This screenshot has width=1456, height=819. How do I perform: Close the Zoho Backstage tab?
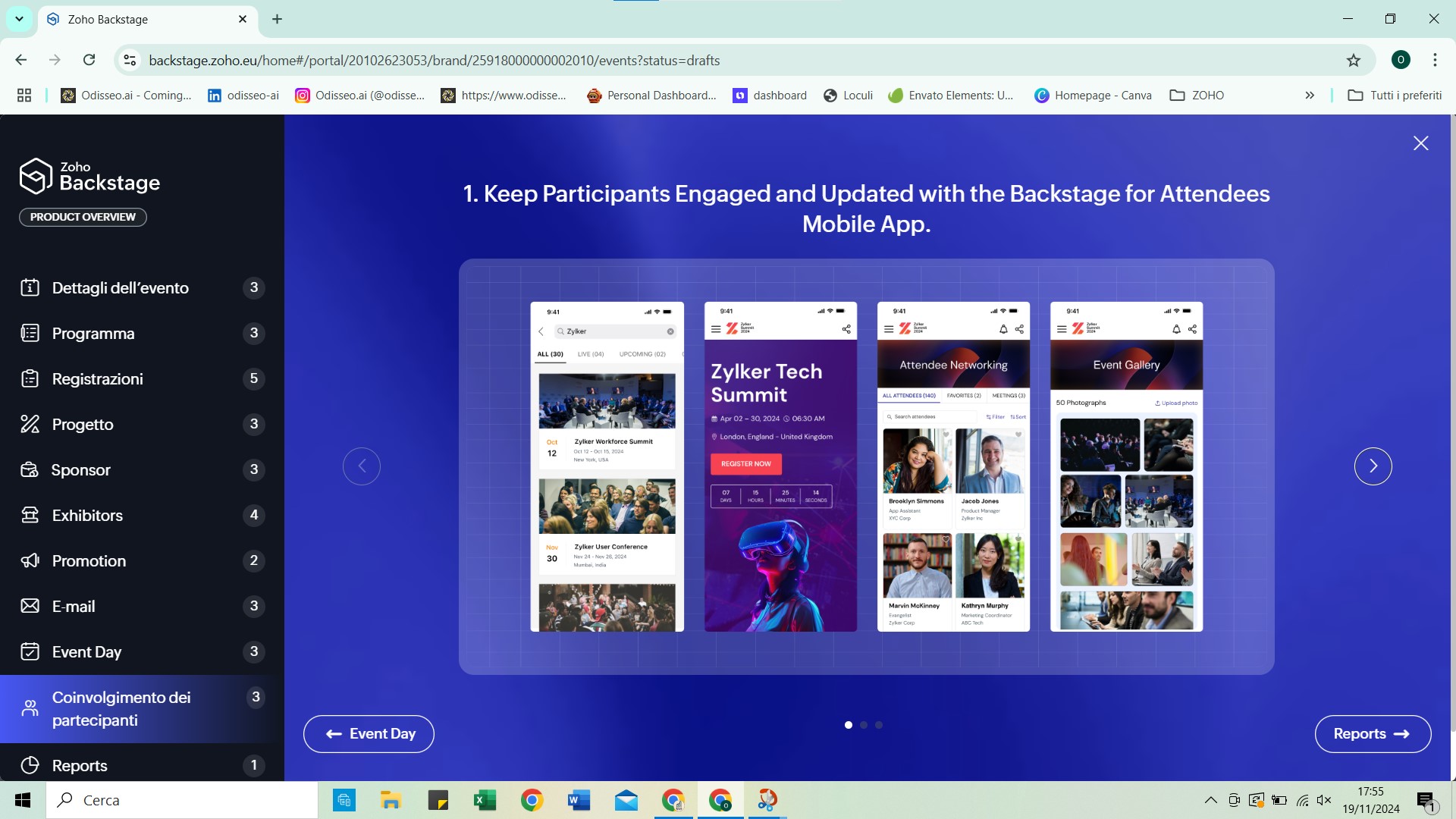pos(243,19)
